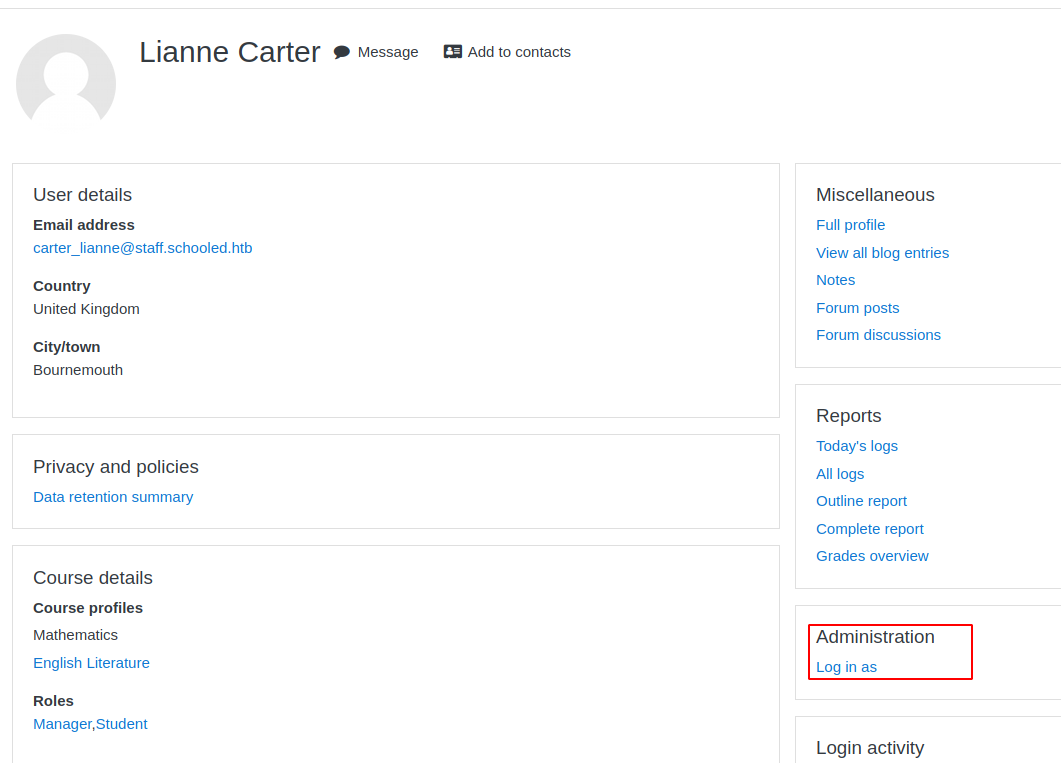Open the Outline report
Screen dimensions: 1061x763
[861, 501]
